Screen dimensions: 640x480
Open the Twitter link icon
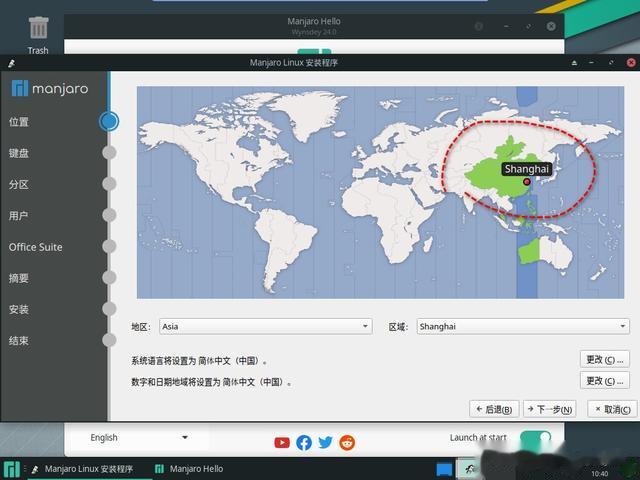[x=325, y=442]
